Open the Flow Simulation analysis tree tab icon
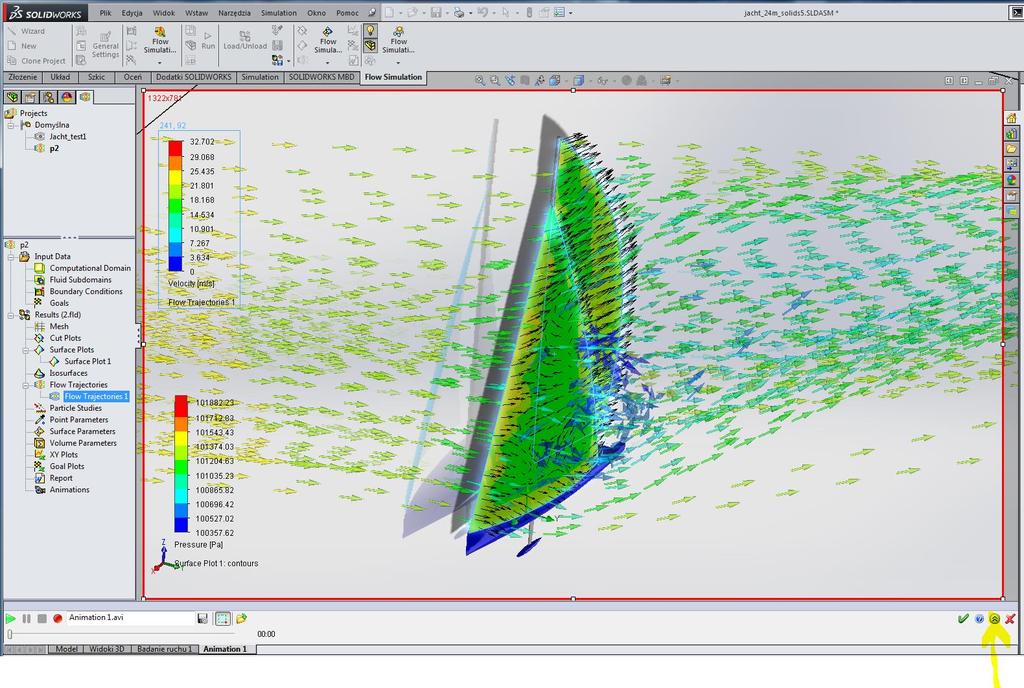Viewport: 1024px width, 688px height. 85,97
